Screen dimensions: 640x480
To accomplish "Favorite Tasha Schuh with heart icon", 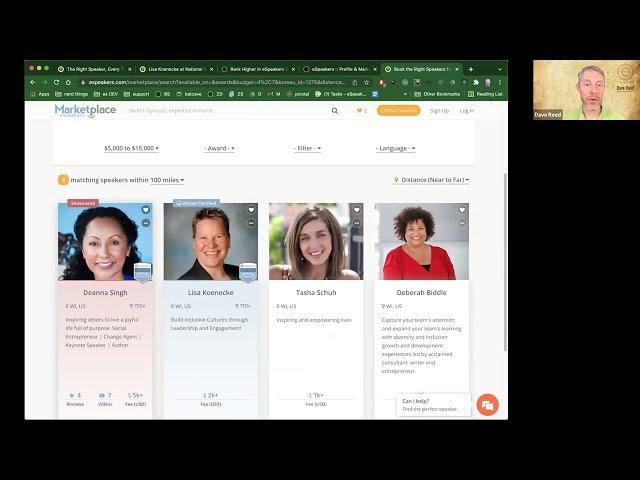I will 356,210.
